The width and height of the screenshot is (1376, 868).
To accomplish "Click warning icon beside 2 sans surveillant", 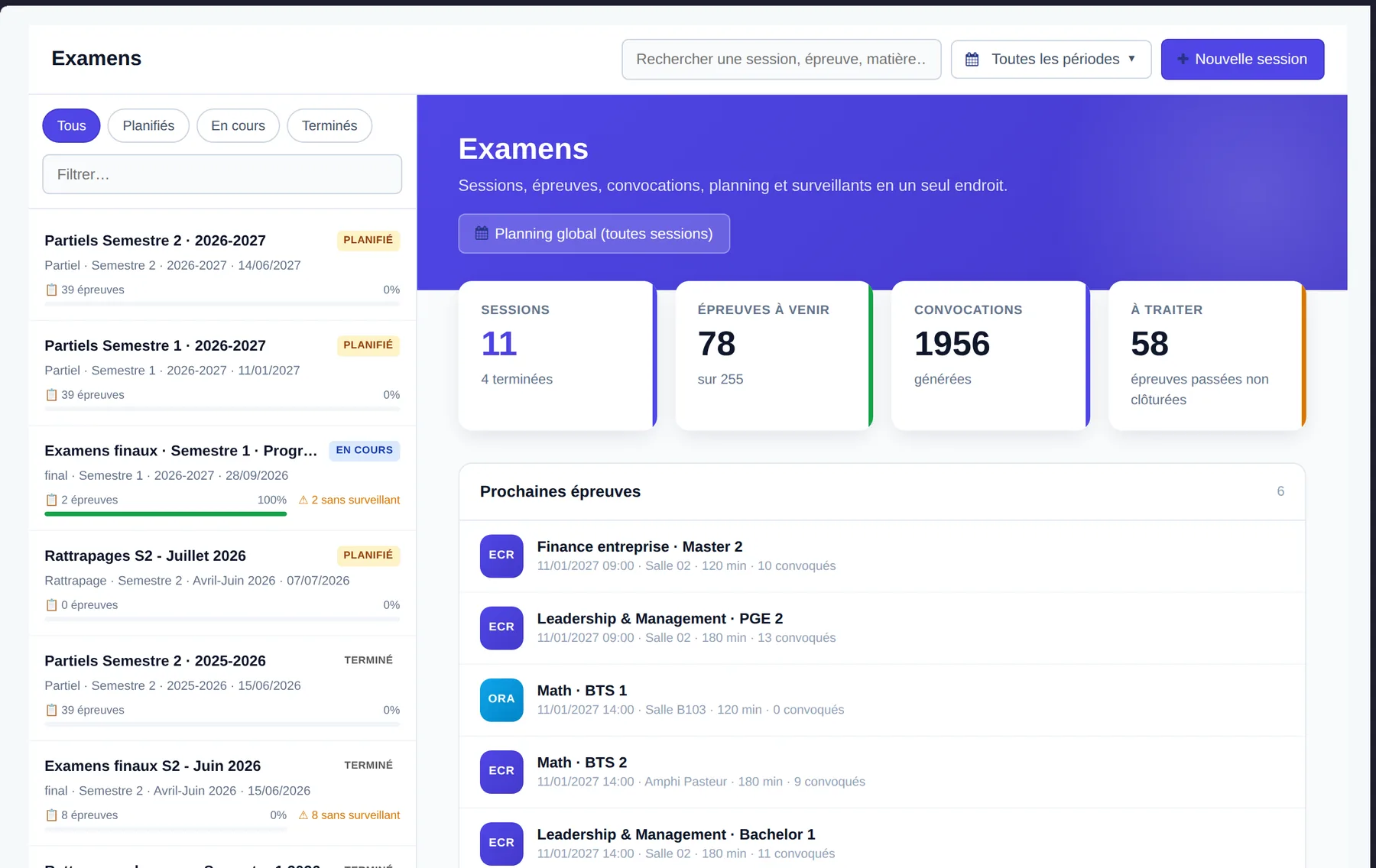I will 303,500.
